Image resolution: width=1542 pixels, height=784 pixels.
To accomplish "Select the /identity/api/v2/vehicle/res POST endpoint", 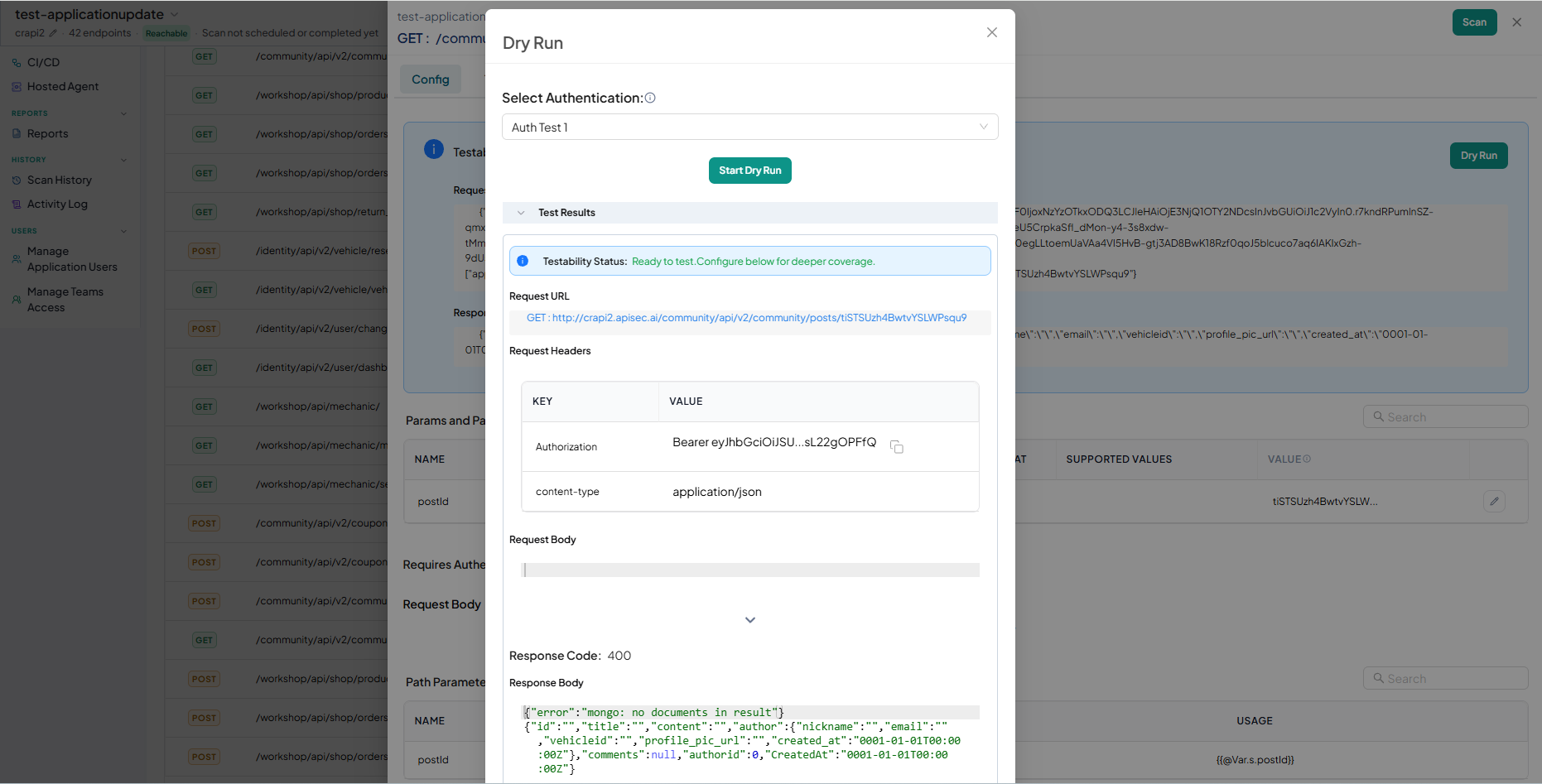I will click(277, 251).
